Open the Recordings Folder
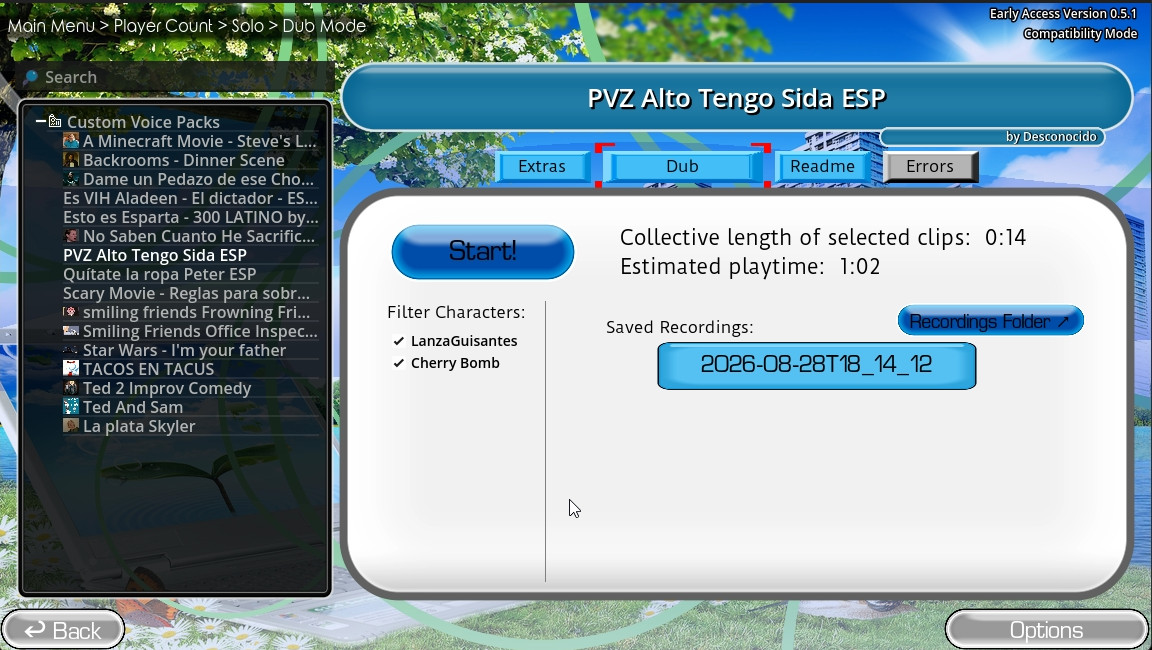The width and height of the screenshot is (1152, 650). click(990, 321)
